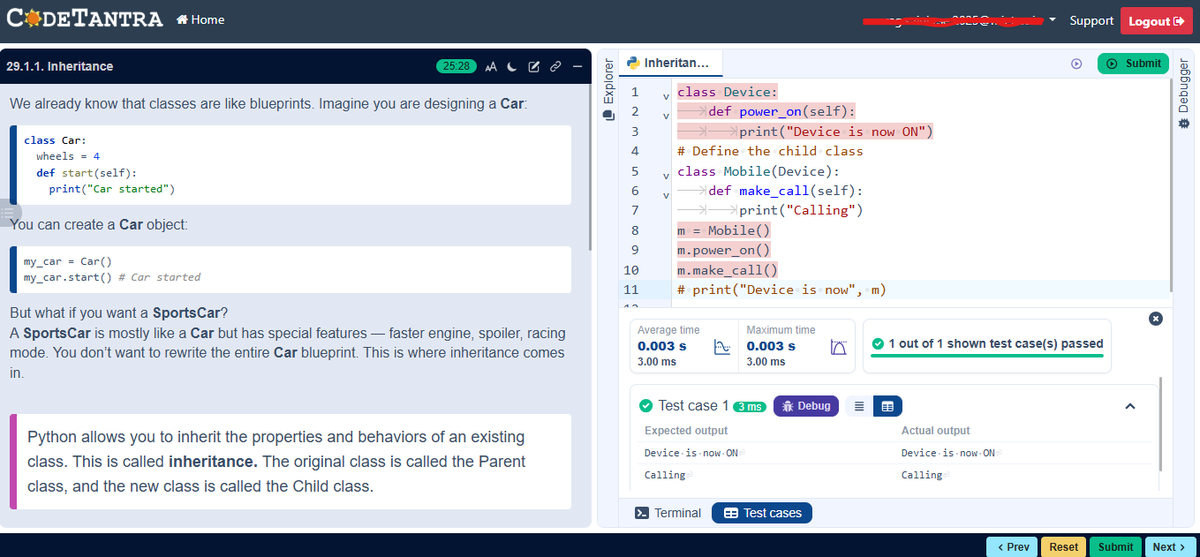This screenshot has width=1200, height=557.
Task: Click the Test case 1 green check icon
Action: pos(646,406)
